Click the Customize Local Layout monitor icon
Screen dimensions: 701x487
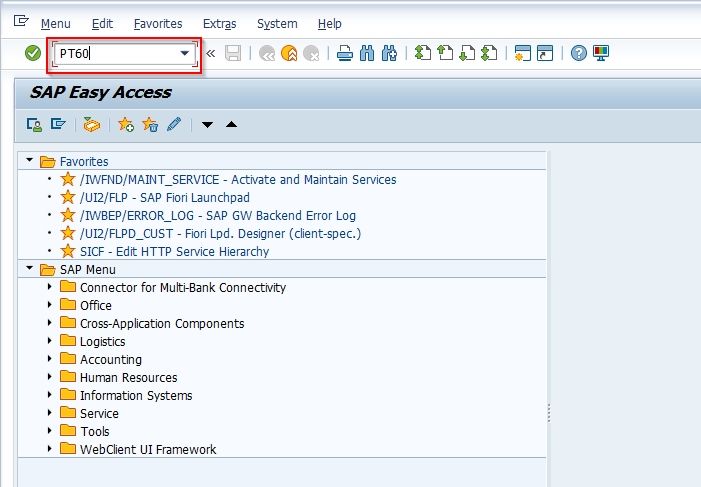601,53
